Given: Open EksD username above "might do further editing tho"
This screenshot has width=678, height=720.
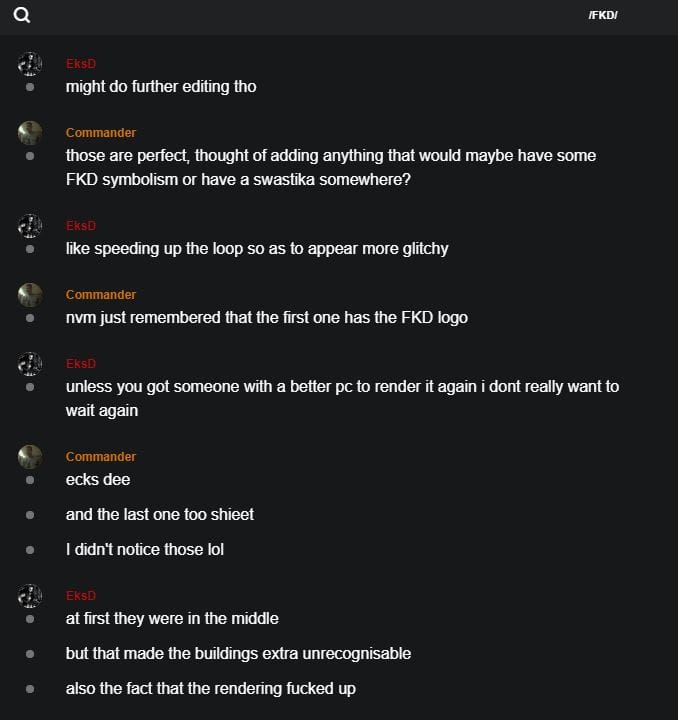Looking at the screenshot, I should (80, 64).
